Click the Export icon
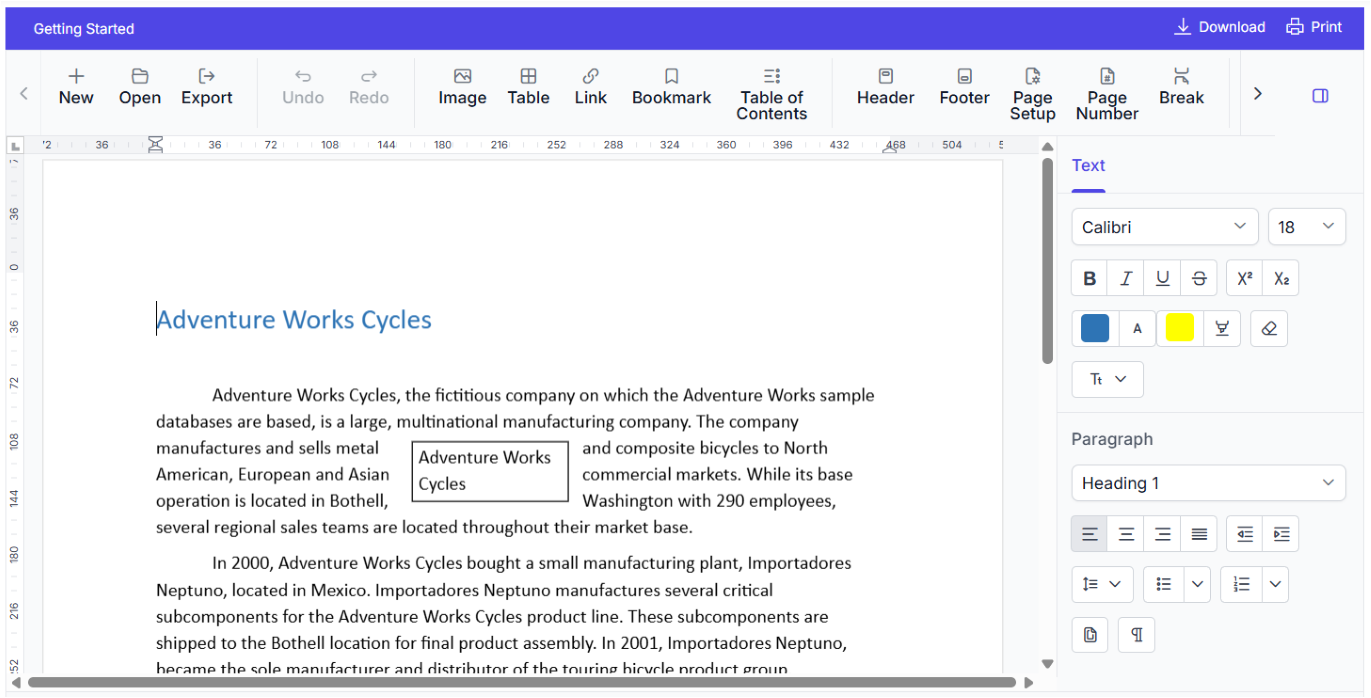The height and width of the screenshot is (698, 1371). (206, 87)
